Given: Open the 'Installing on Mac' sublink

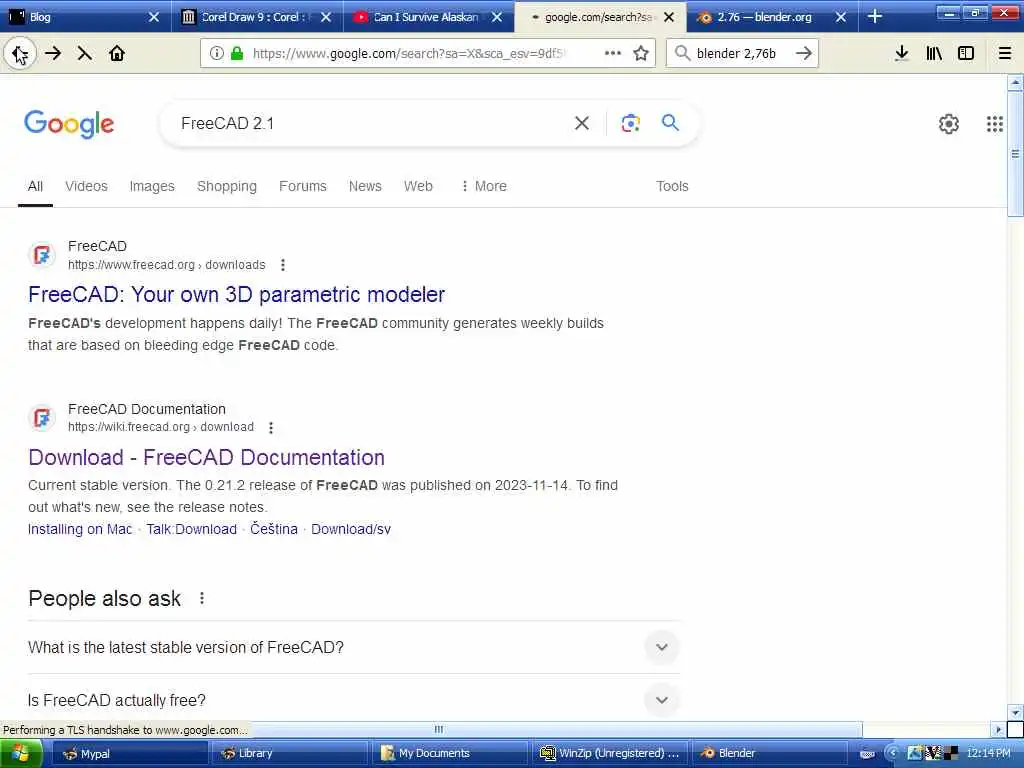Looking at the screenshot, I should coord(80,529).
